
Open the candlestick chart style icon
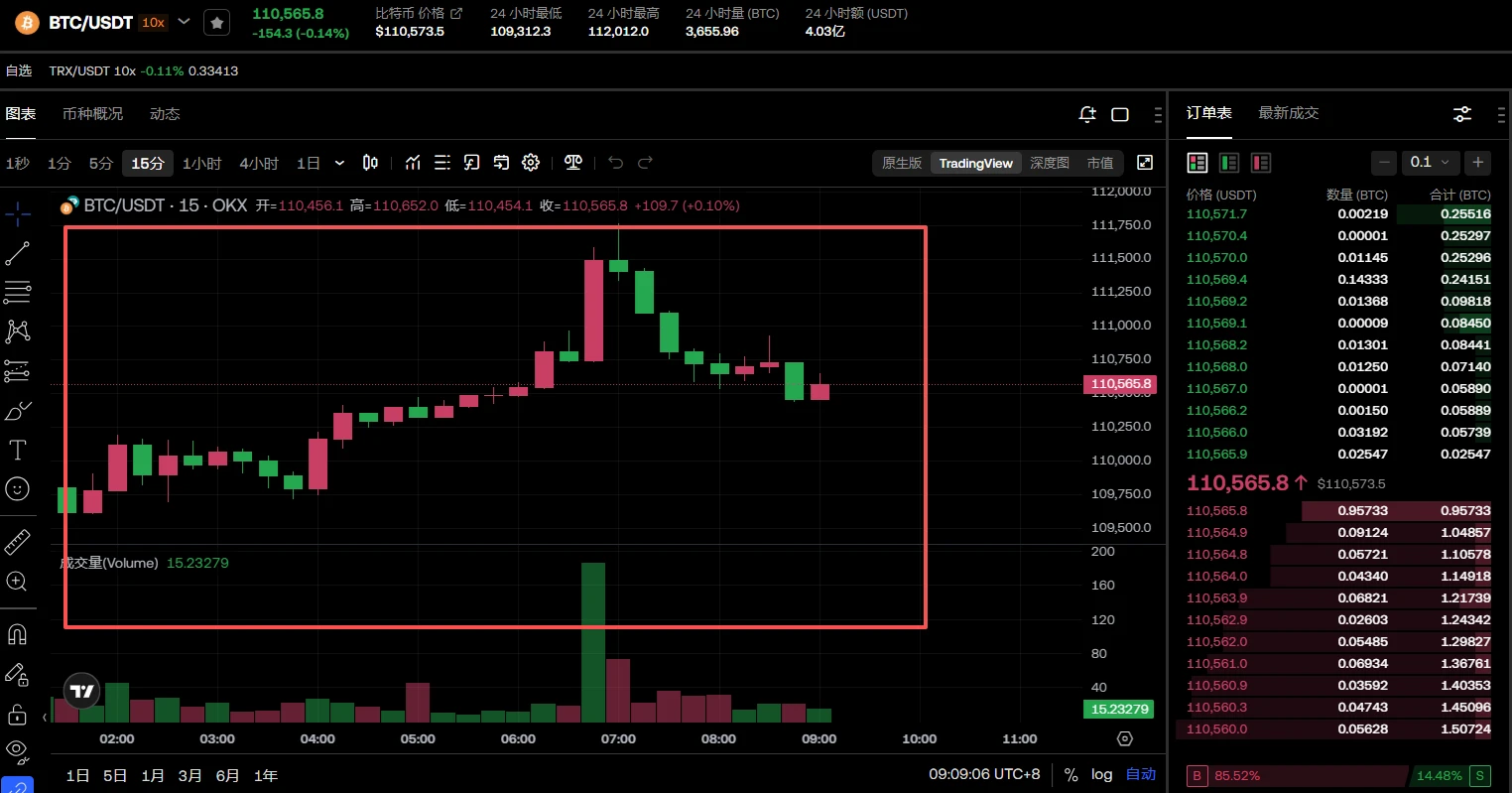point(370,163)
